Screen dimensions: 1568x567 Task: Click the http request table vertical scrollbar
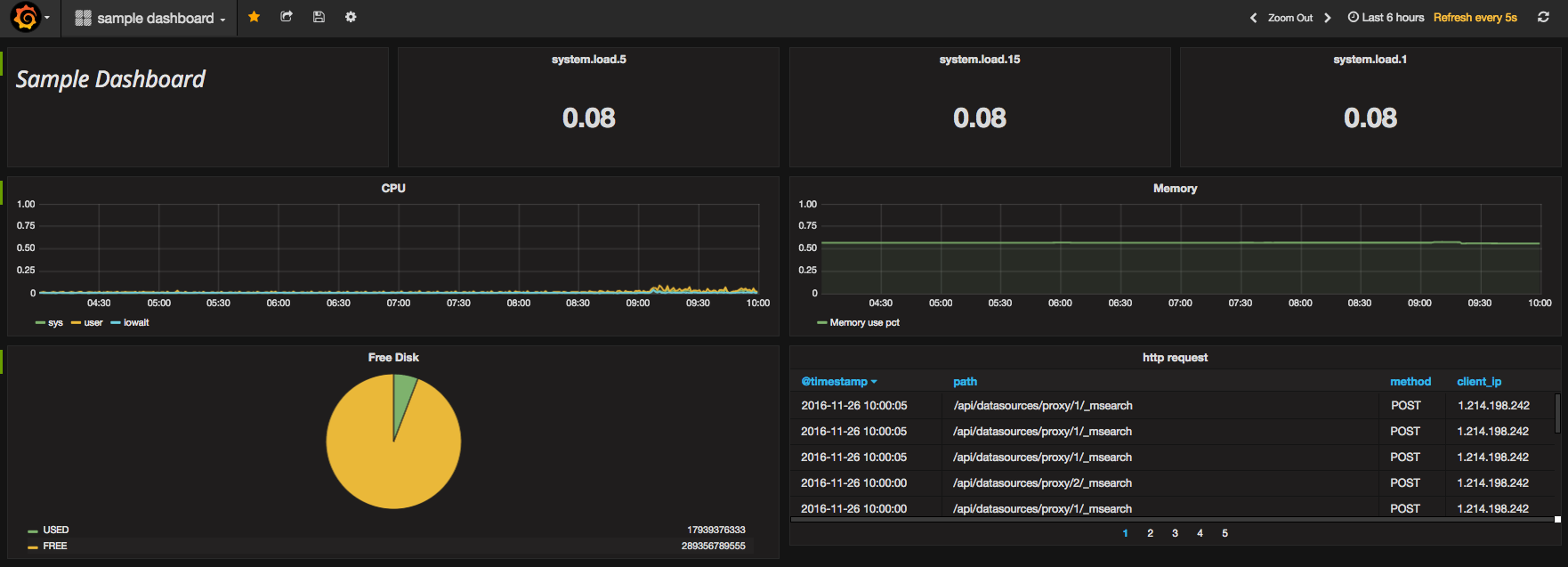[x=1557, y=413]
